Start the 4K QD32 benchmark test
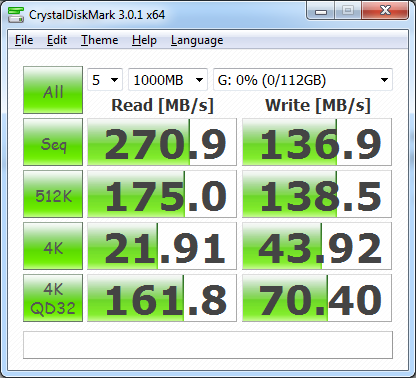This screenshot has height=378, width=416. (x=53, y=298)
